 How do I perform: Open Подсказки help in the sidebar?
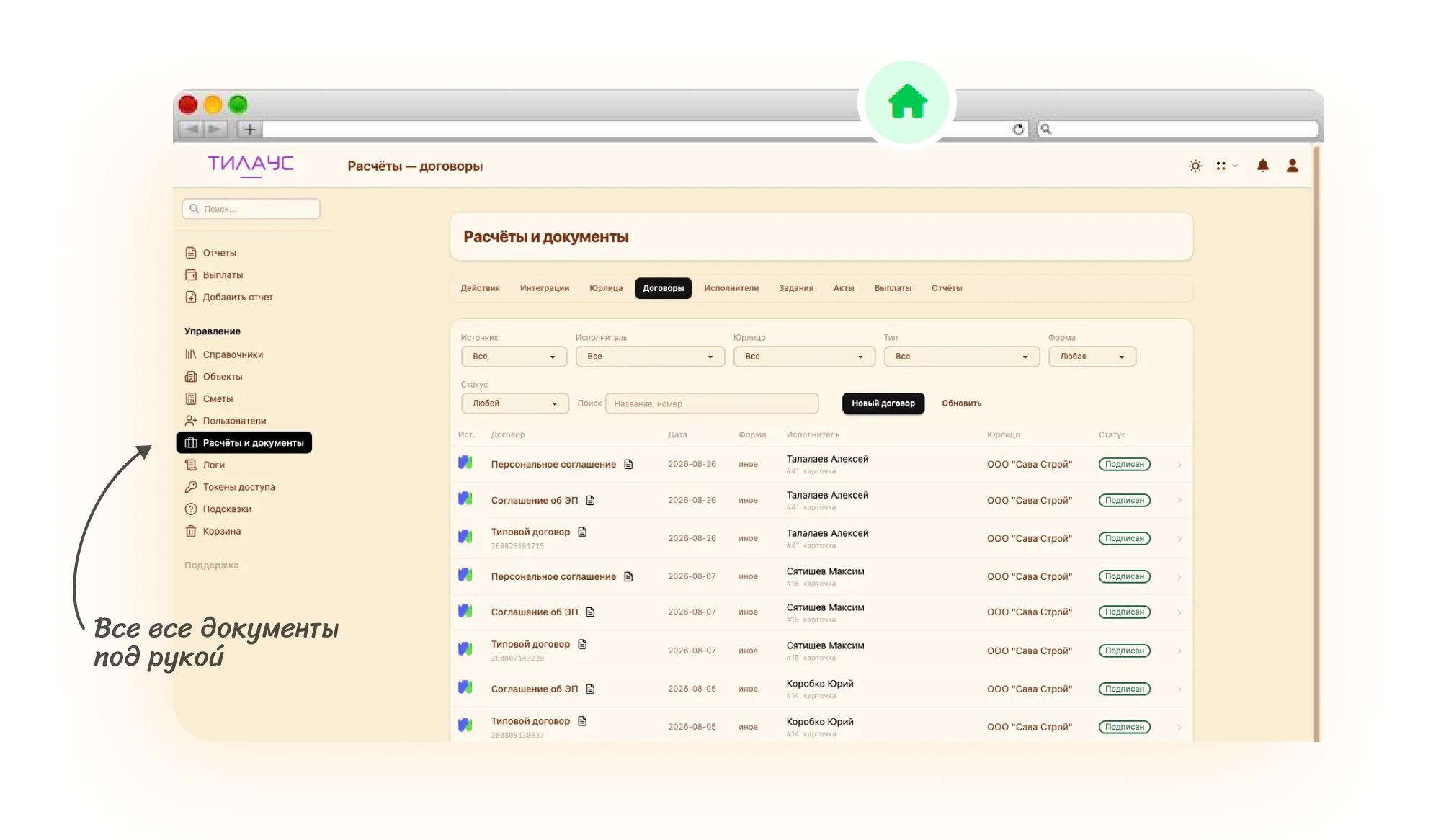pos(218,509)
